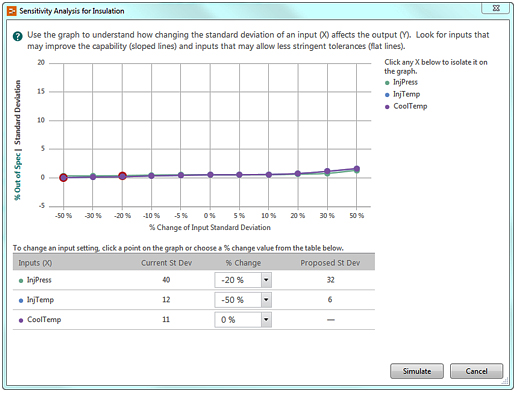The height and width of the screenshot is (394, 517).
Task: Close the Sensitivity Analysis dialog
Action: coord(496,8)
